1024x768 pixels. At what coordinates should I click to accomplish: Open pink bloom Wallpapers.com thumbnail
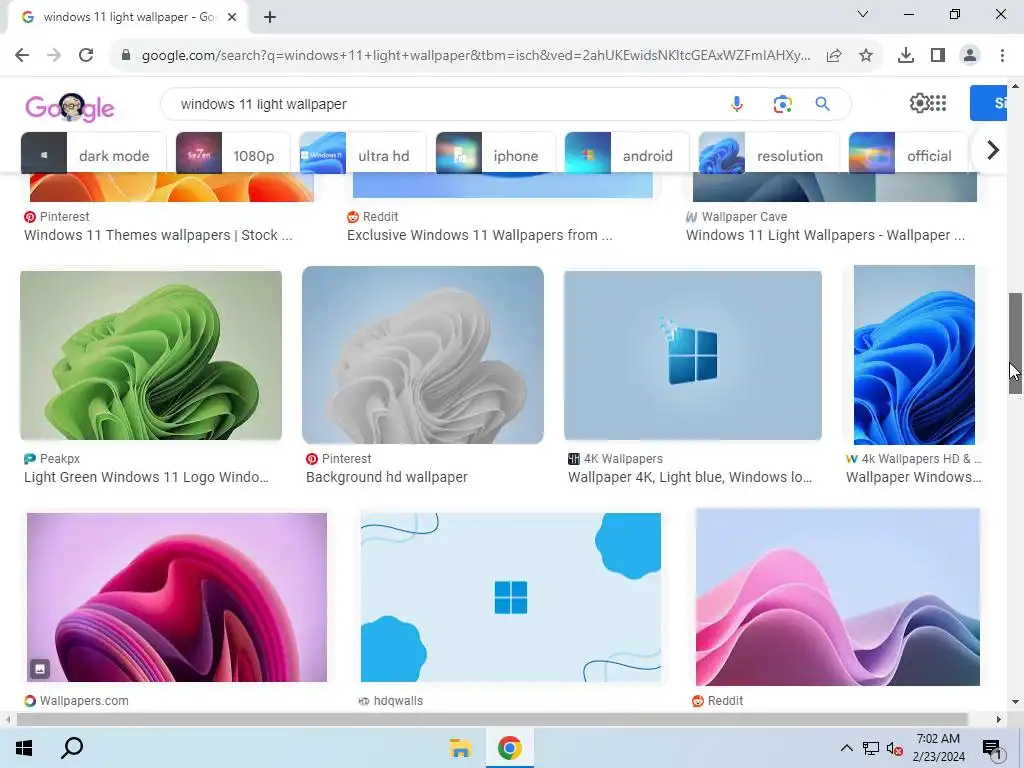pyautogui.click(x=177, y=598)
